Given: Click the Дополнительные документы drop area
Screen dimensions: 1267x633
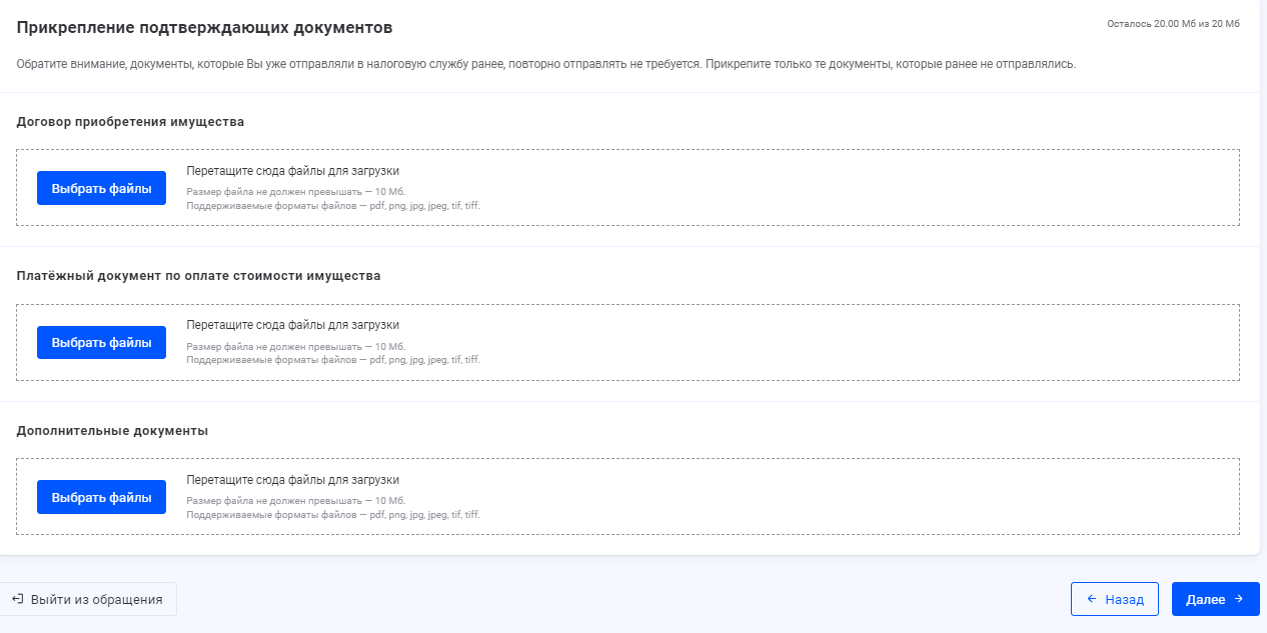Looking at the screenshot, I should 800,497.
